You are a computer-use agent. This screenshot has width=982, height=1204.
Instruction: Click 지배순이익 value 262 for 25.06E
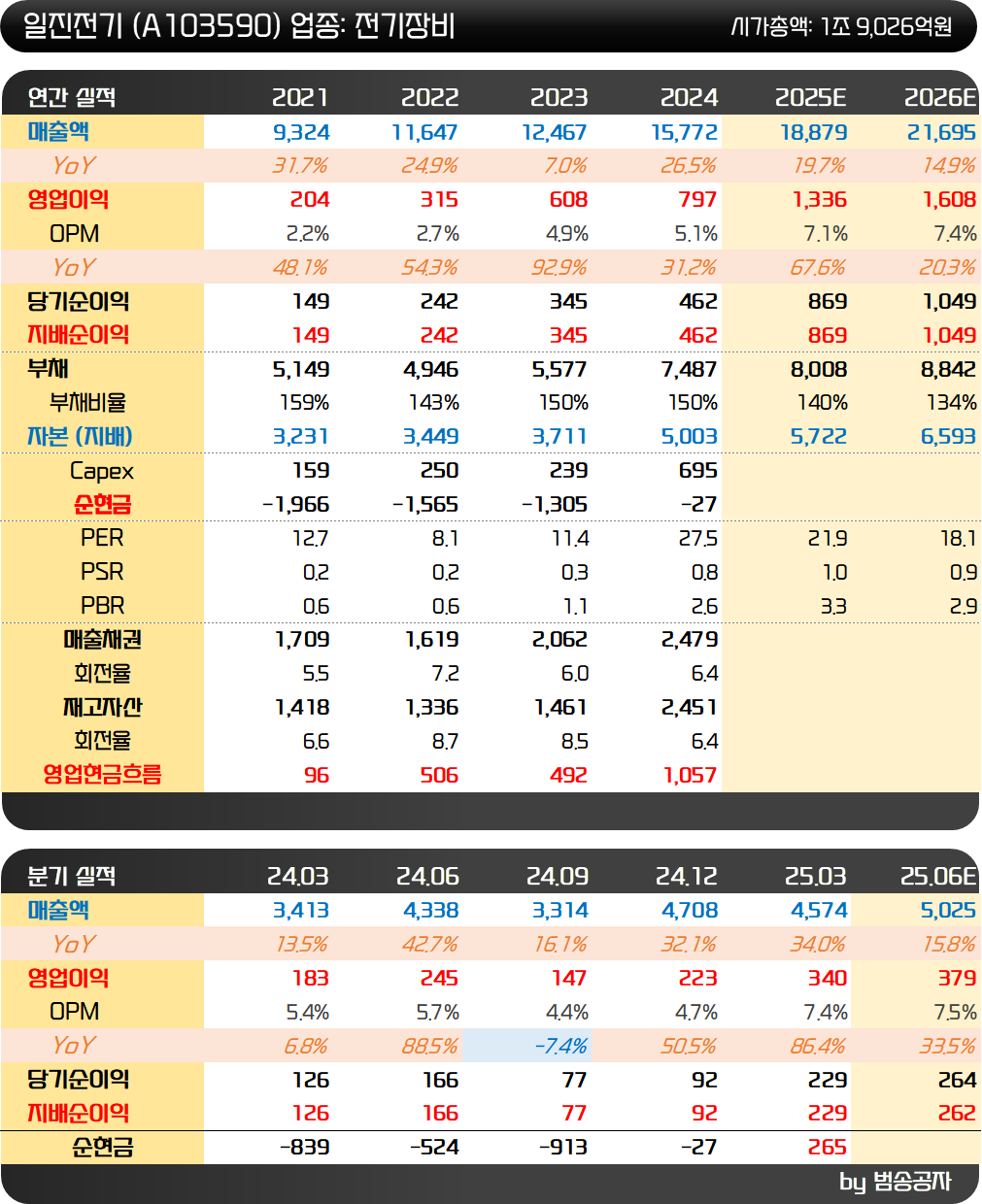coord(957,1113)
